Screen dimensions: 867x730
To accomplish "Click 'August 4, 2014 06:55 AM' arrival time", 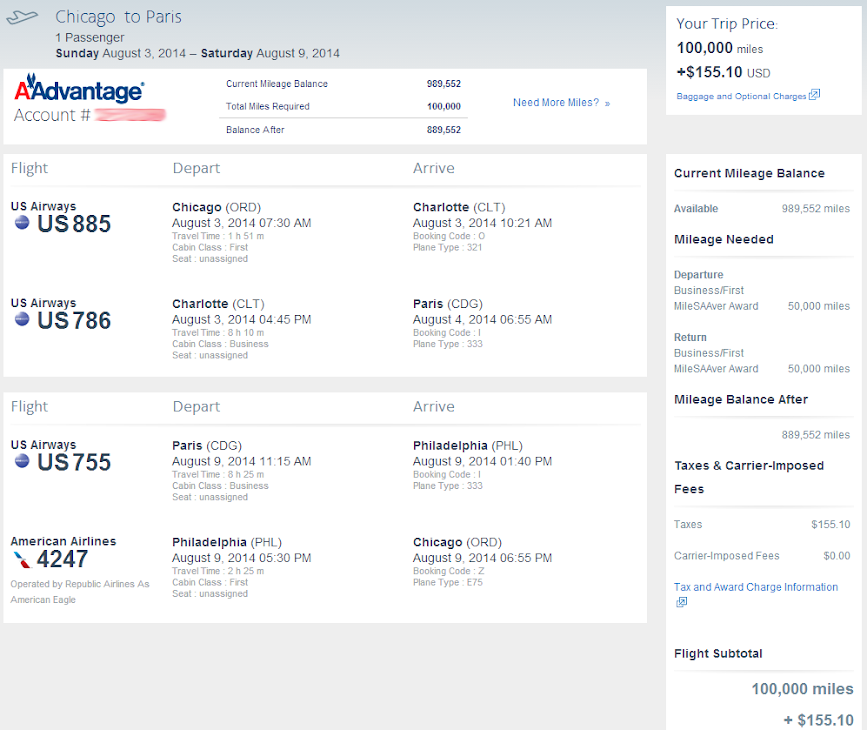I will [x=482, y=319].
